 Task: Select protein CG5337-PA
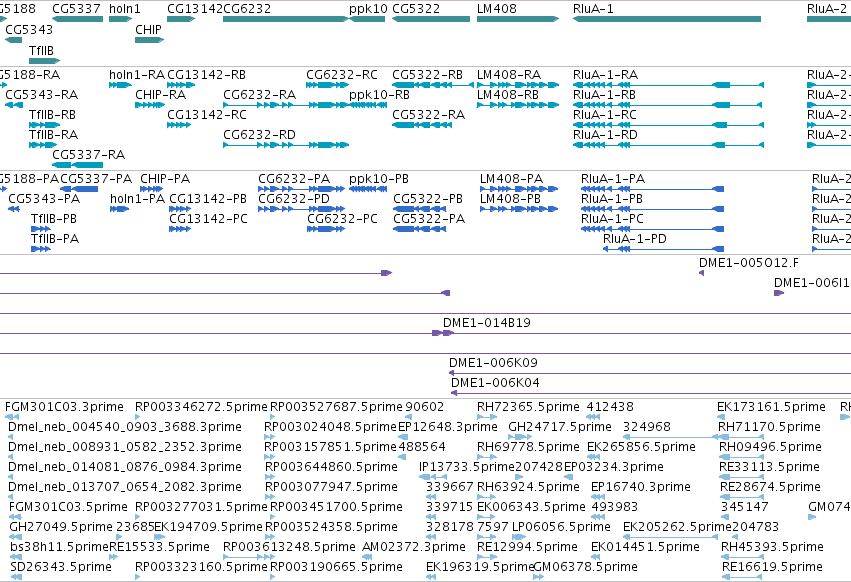pyautogui.click(x=96, y=179)
